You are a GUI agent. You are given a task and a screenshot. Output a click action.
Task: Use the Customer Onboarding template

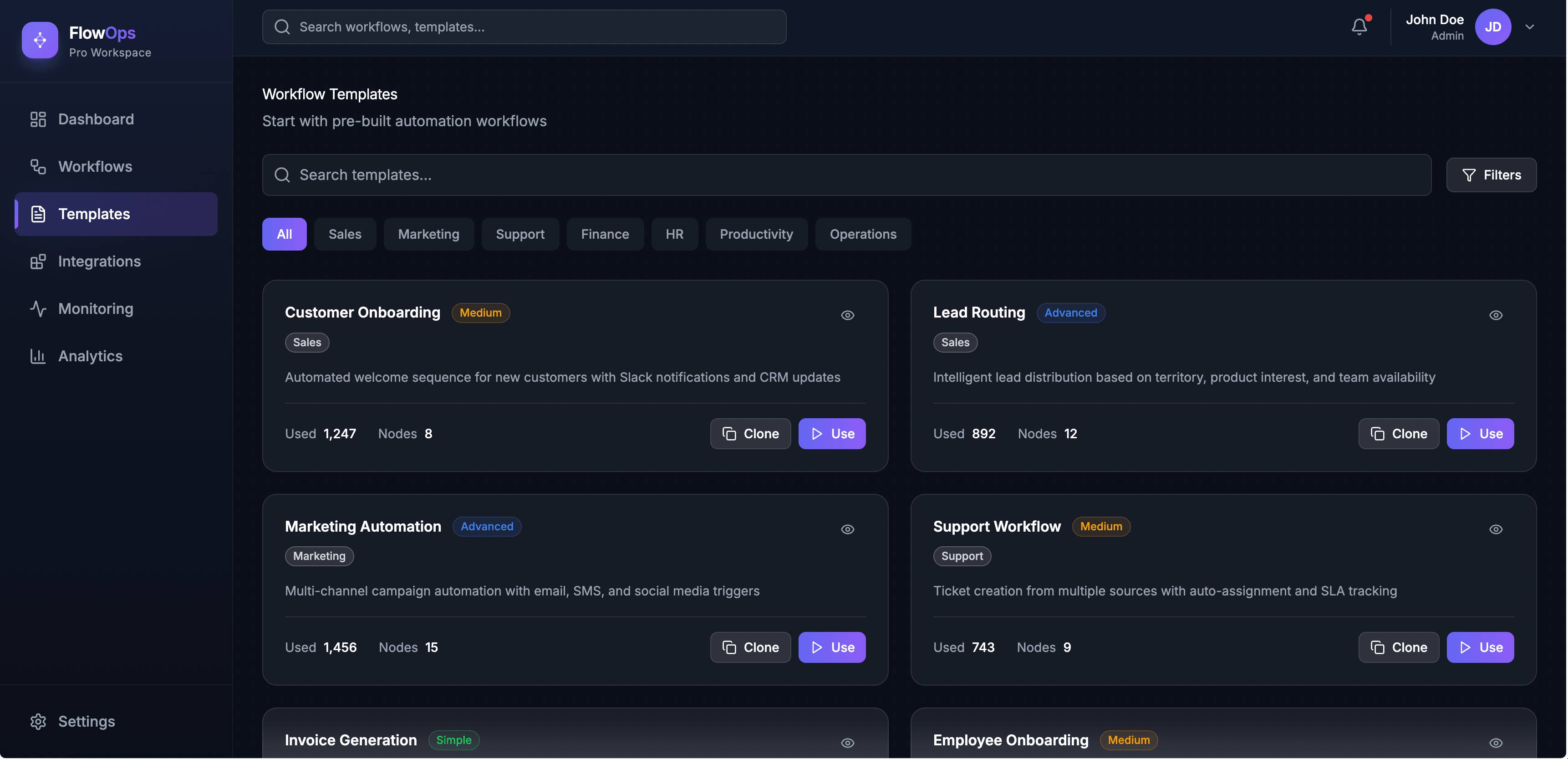tap(831, 433)
